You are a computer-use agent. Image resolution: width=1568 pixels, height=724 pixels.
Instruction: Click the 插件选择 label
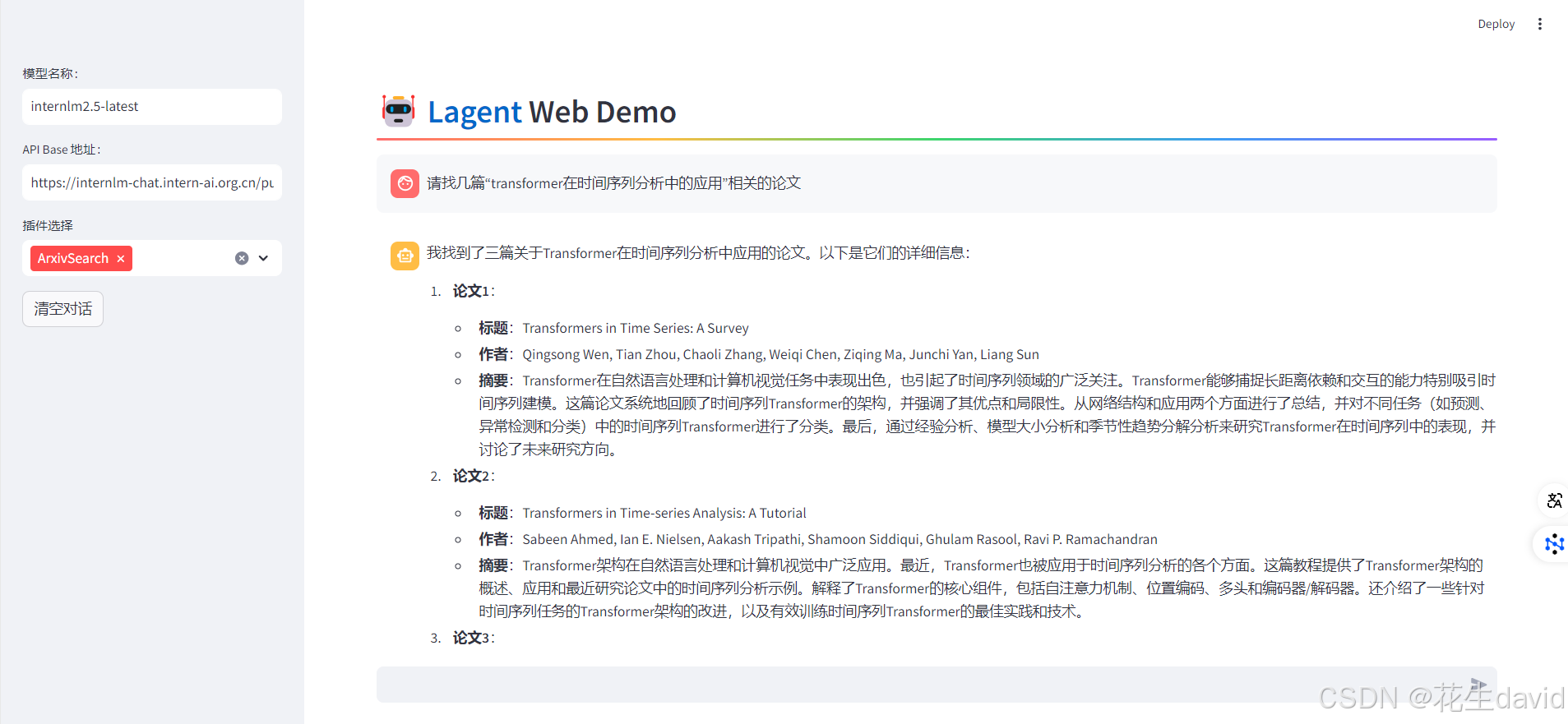coord(48,225)
